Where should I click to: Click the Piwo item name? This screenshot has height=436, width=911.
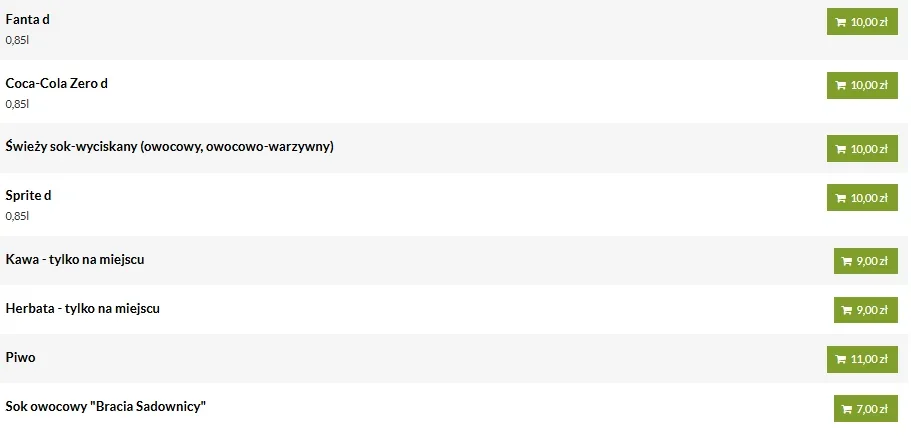[21, 357]
